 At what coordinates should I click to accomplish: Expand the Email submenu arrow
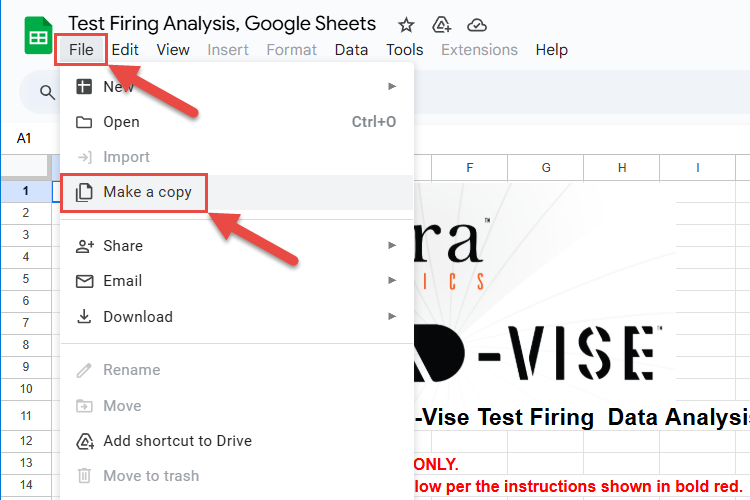click(392, 280)
